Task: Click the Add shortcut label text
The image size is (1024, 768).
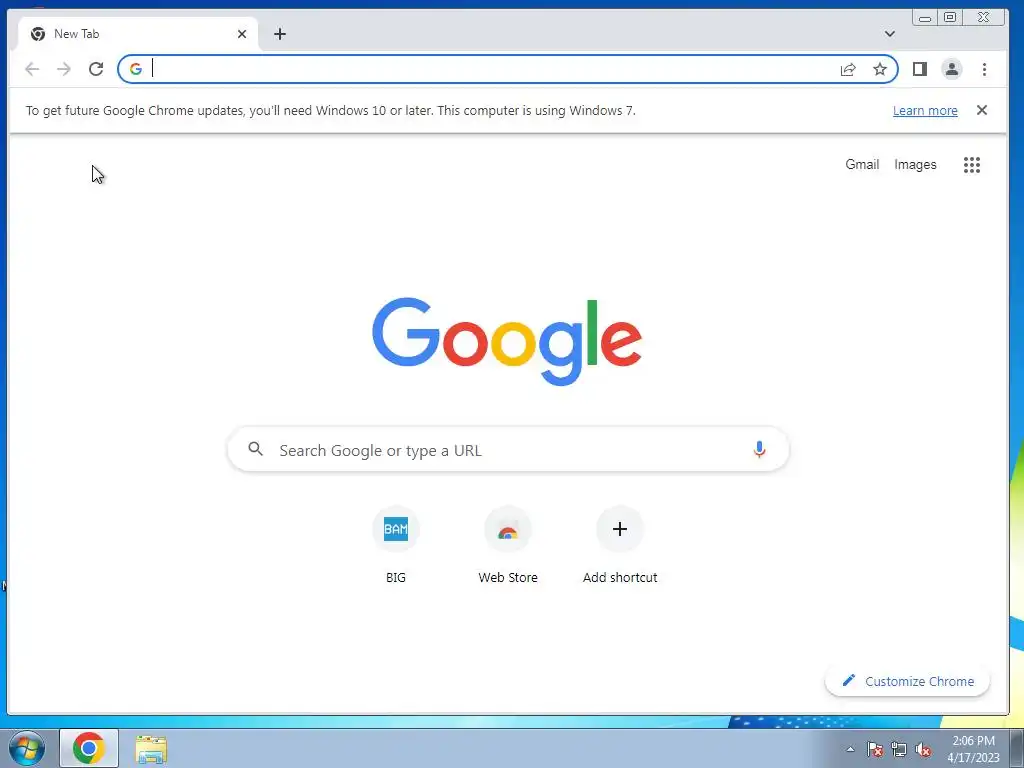Action: click(620, 577)
